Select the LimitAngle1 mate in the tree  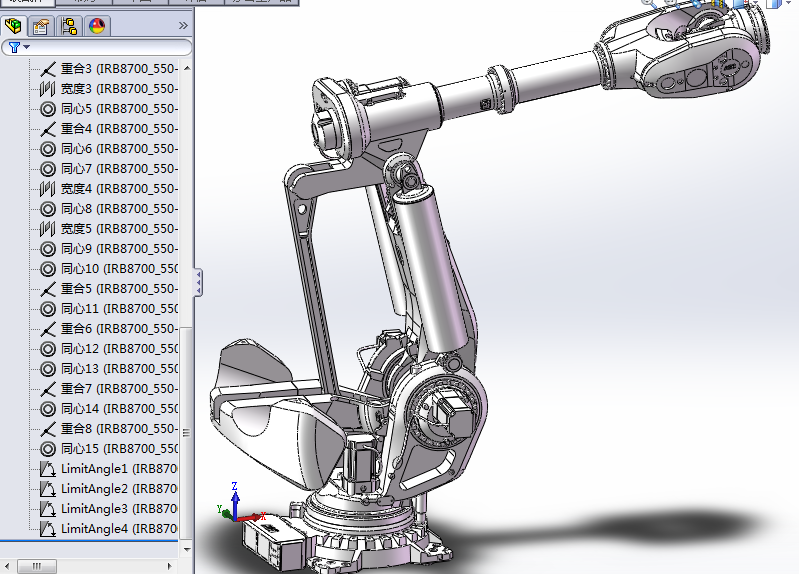point(94,469)
